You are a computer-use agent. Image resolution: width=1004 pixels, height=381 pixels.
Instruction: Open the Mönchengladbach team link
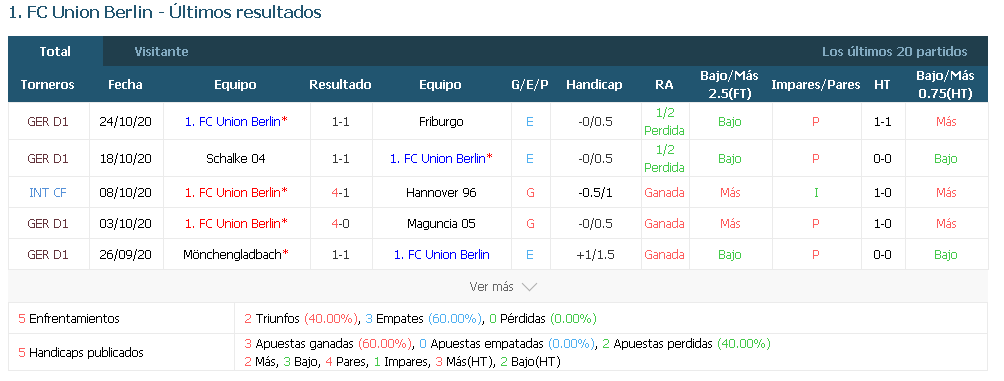point(232,254)
